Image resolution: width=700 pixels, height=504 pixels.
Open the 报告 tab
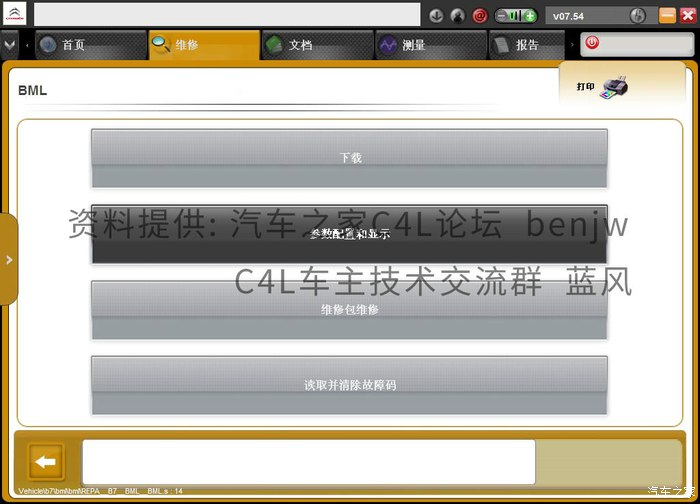tap(527, 45)
